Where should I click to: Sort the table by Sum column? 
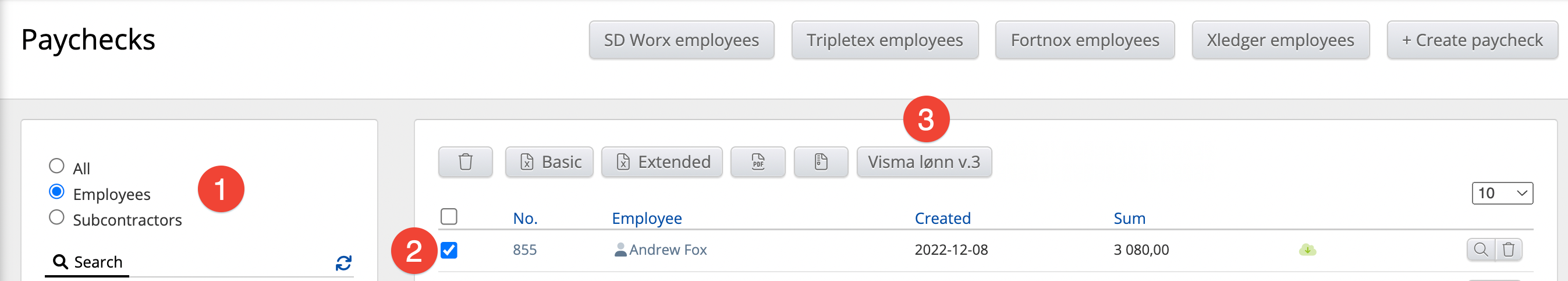pyautogui.click(x=1129, y=218)
